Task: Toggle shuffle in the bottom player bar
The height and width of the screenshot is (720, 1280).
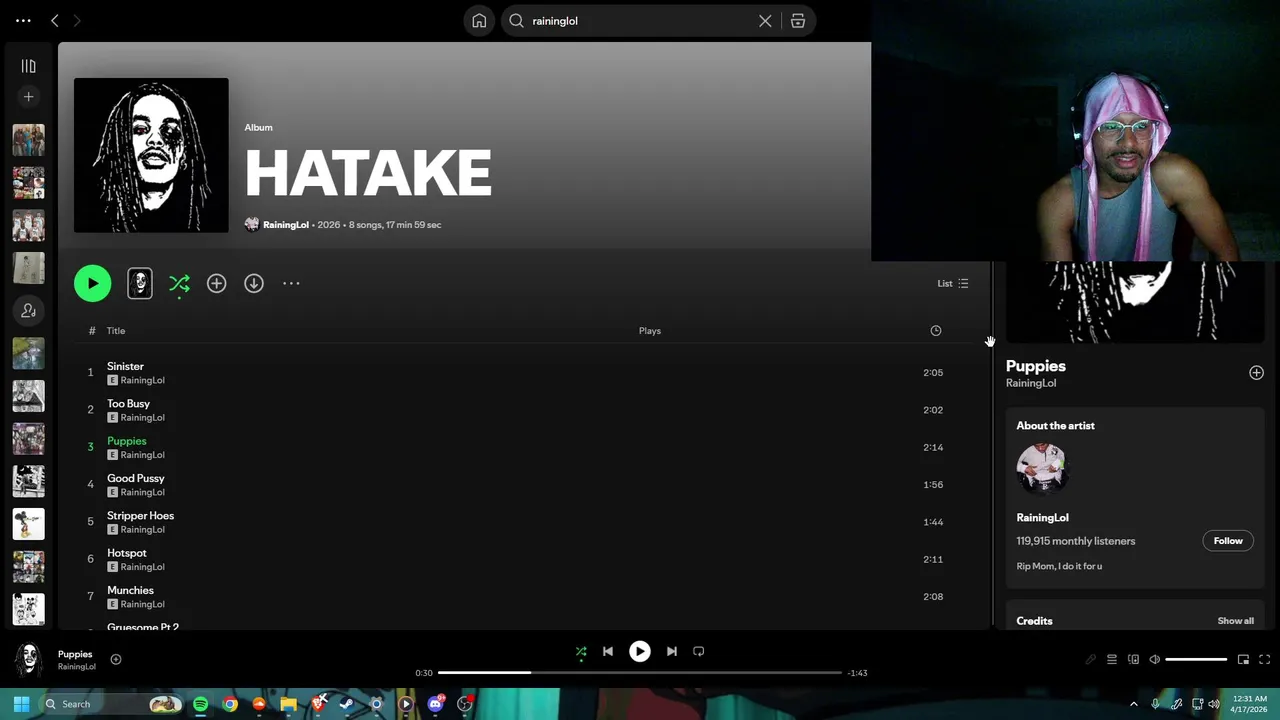Action: click(581, 652)
